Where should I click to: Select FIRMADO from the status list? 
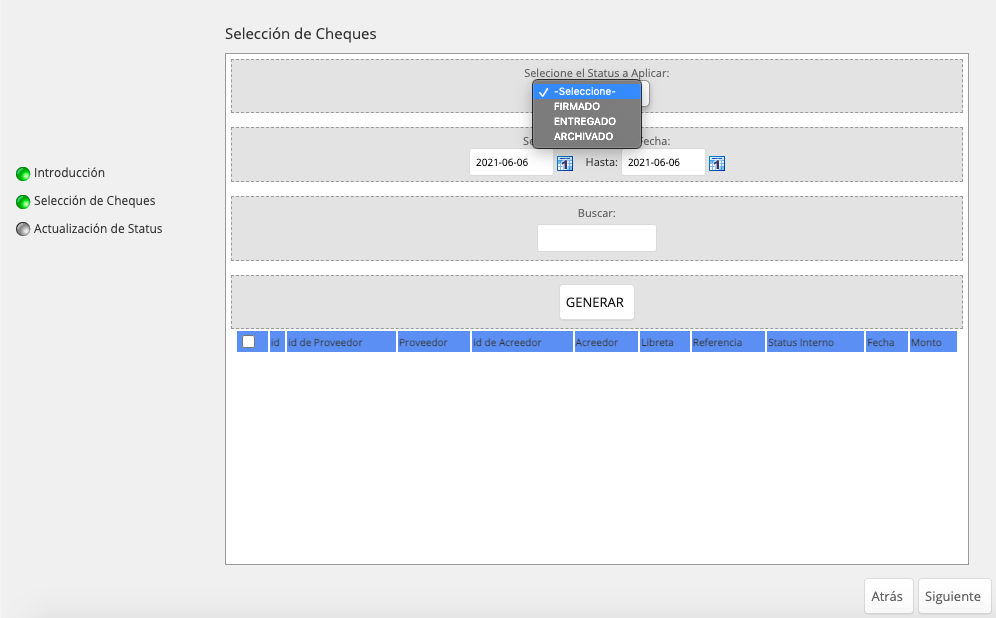pyautogui.click(x=587, y=107)
